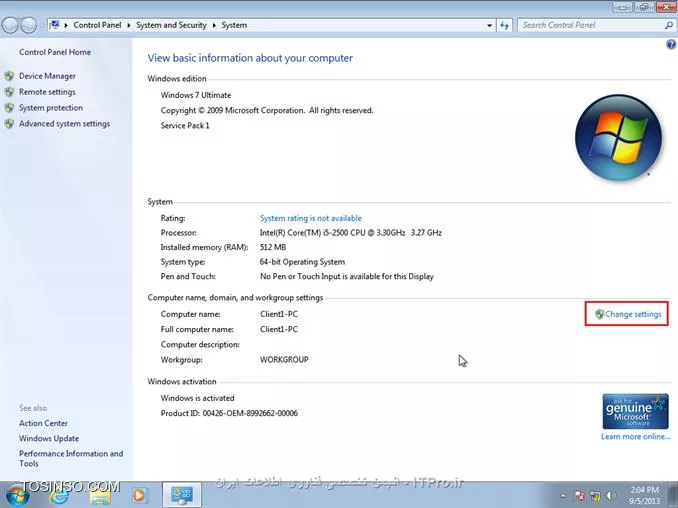
Task: Click the network tray icon
Action: tap(595, 496)
